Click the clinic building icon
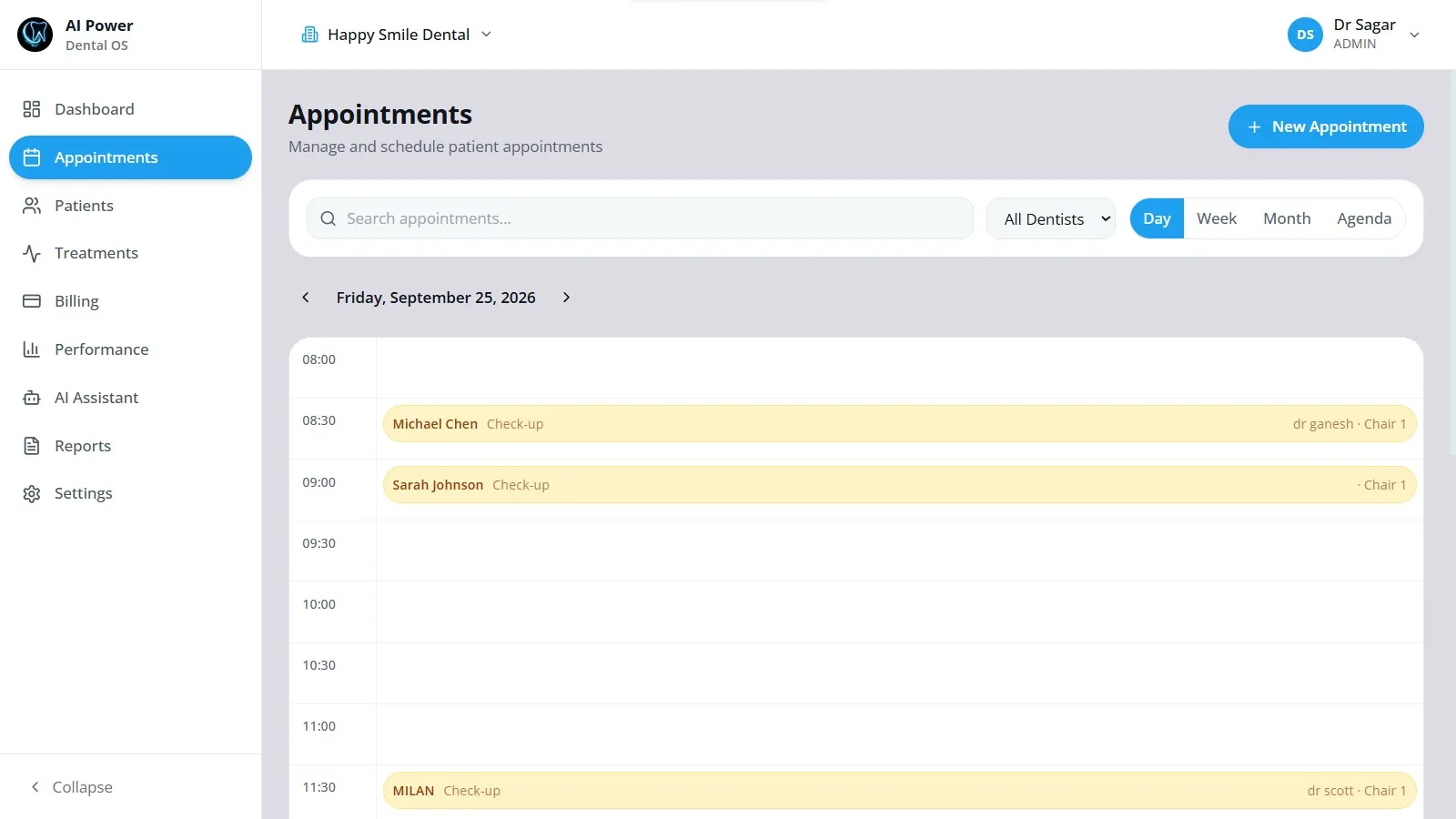The image size is (1456, 819). tap(310, 35)
